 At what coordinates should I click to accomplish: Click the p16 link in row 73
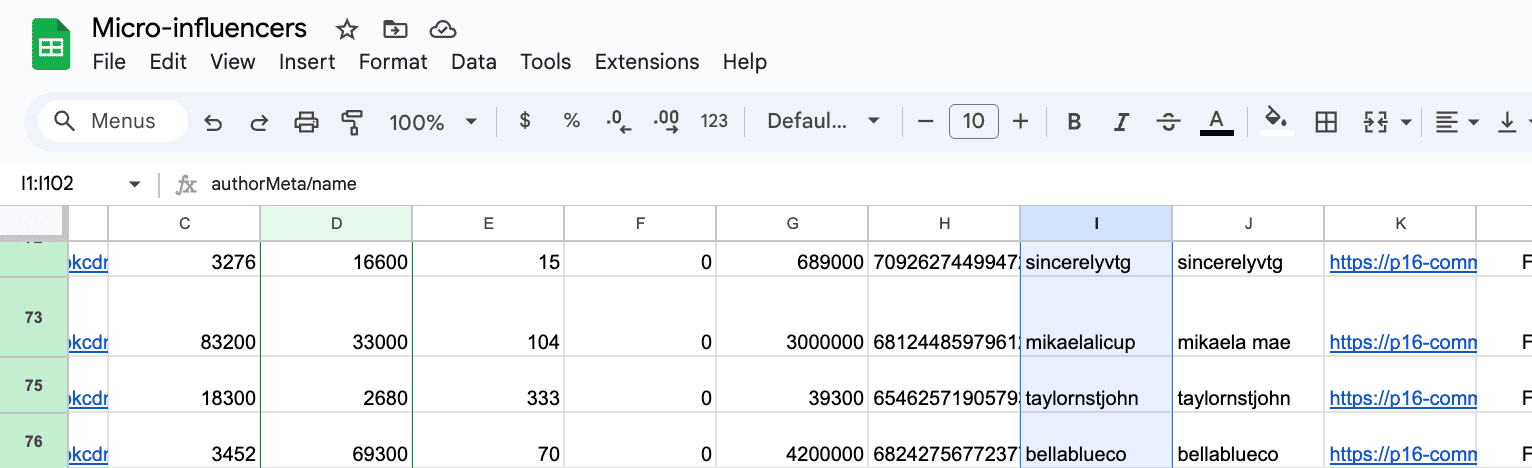(1402, 343)
